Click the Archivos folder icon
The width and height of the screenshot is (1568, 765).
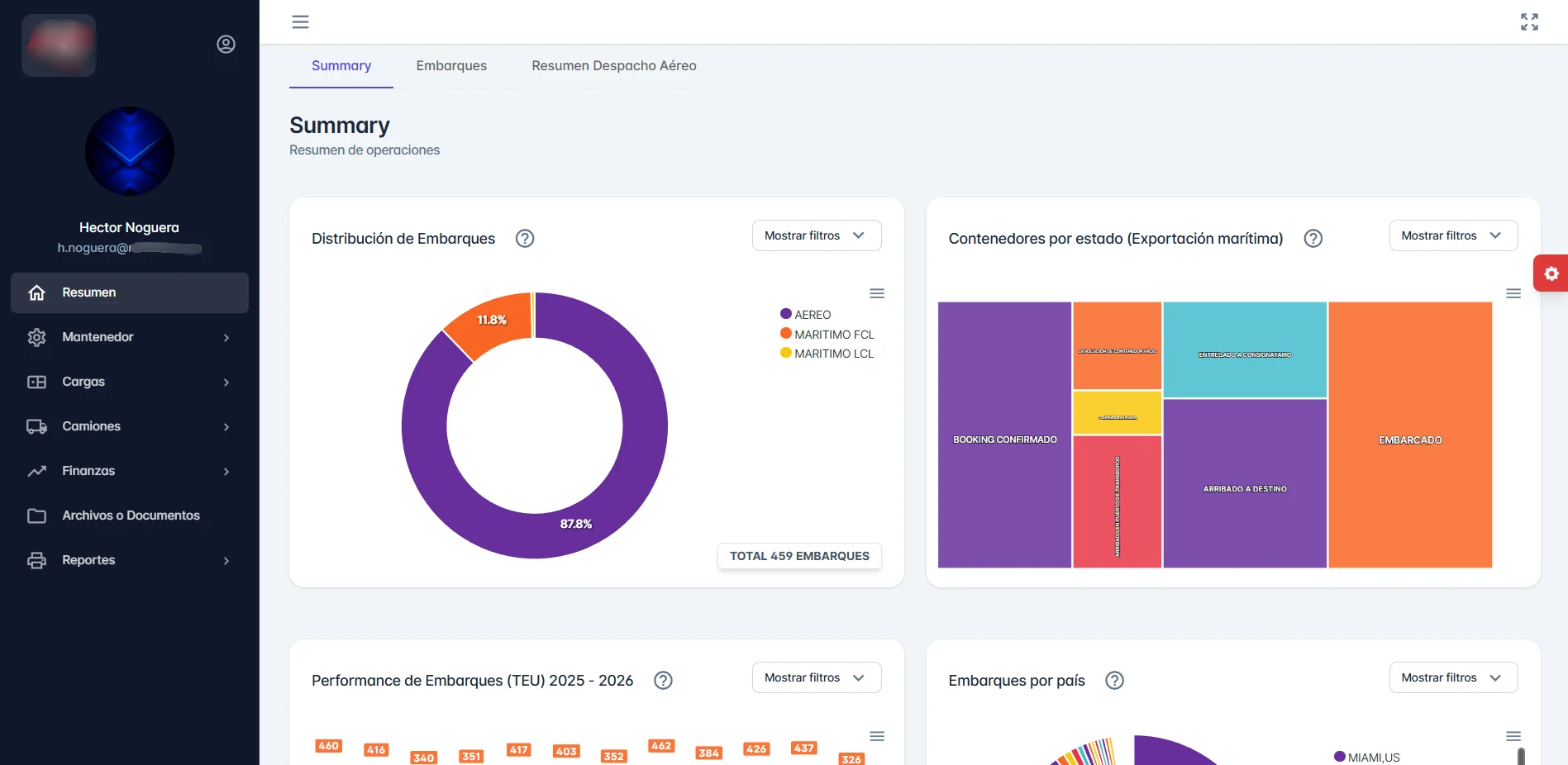point(36,516)
